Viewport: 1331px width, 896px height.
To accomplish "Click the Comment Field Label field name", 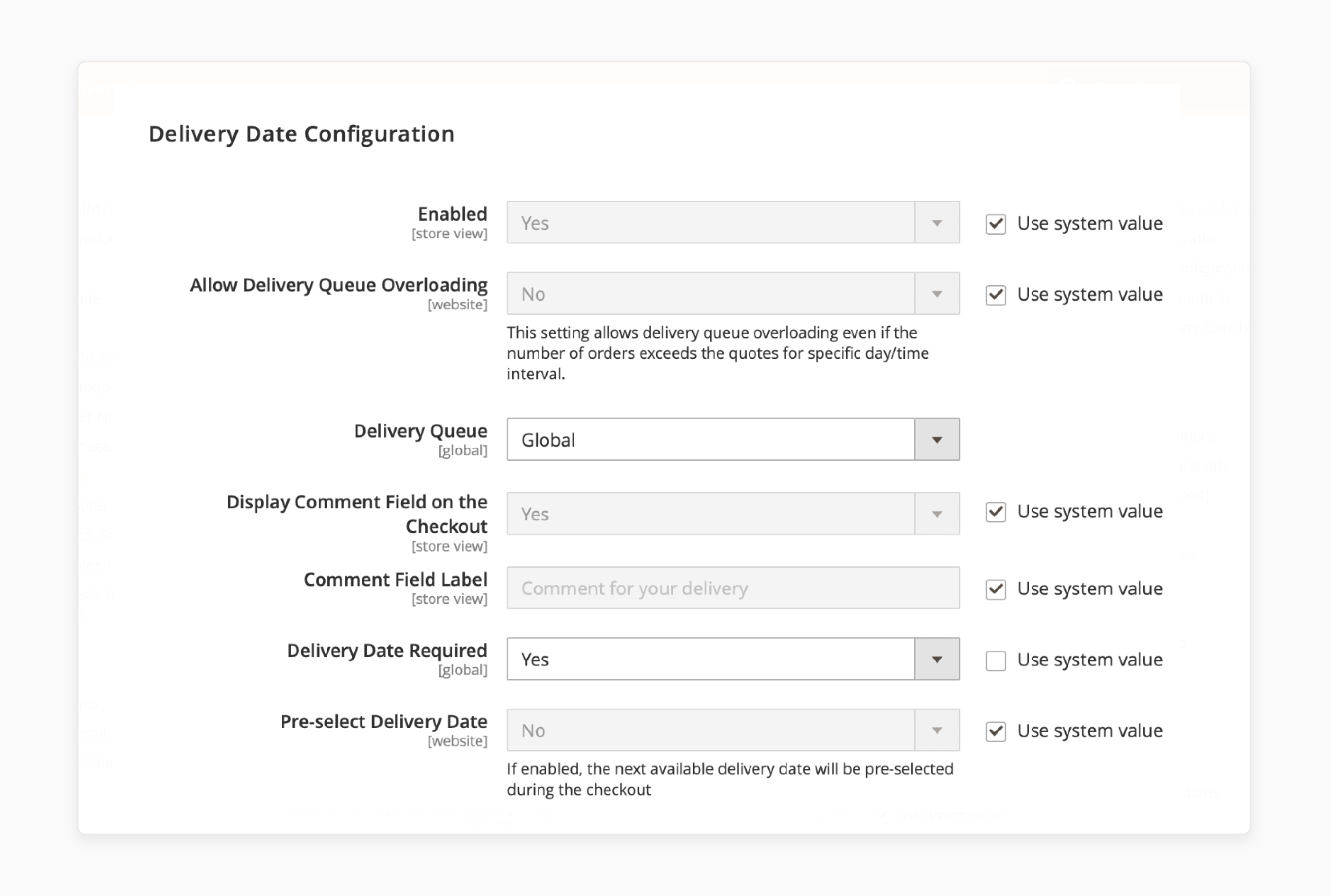I will (x=395, y=580).
